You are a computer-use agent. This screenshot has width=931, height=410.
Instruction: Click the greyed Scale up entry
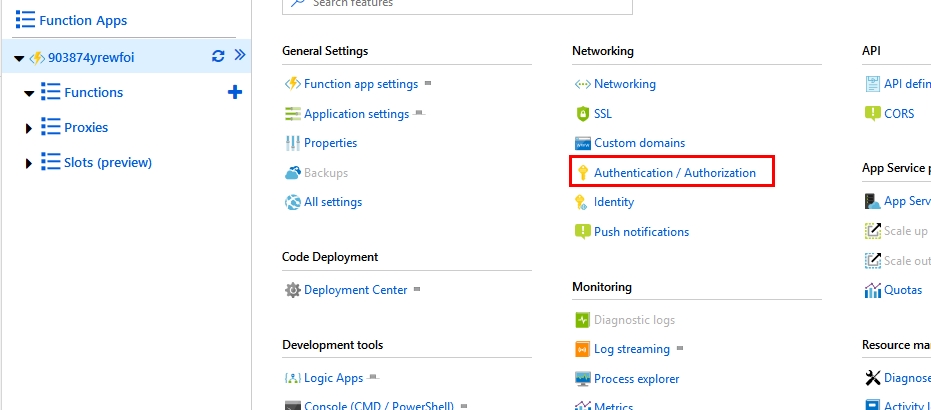(x=905, y=231)
